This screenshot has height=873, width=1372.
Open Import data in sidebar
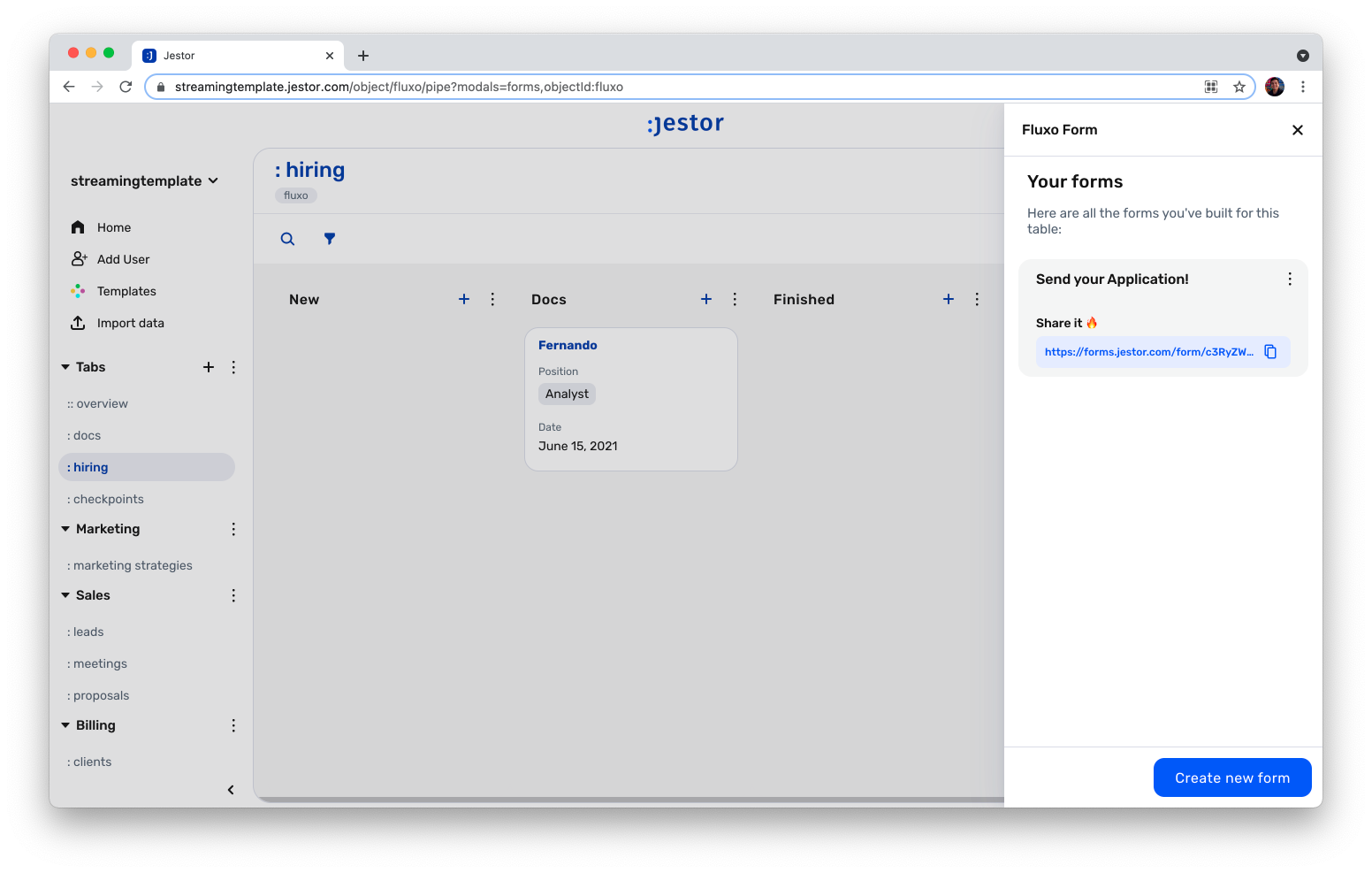[118, 323]
